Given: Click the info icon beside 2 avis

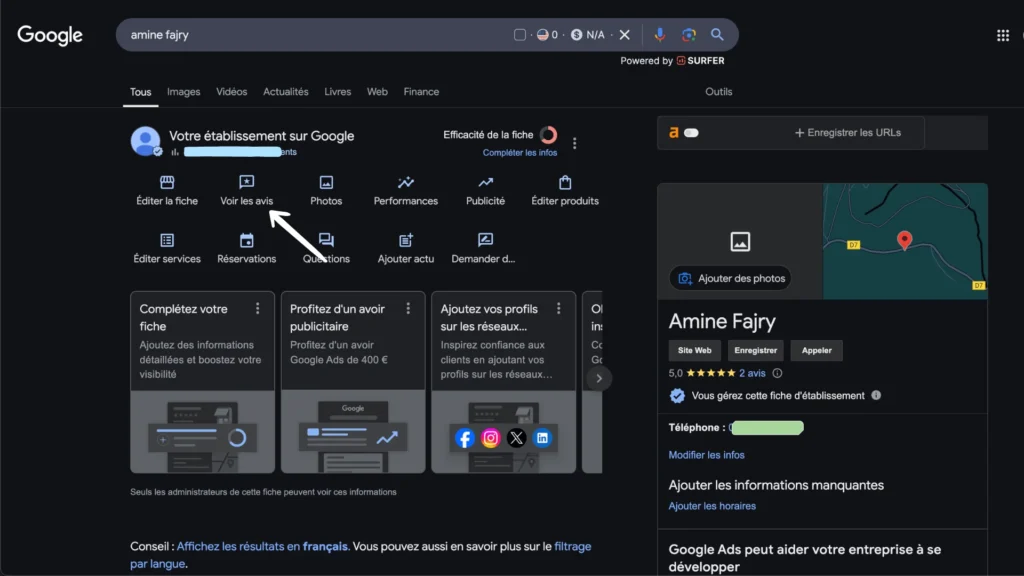Looking at the screenshot, I should pyautogui.click(x=777, y=373).
